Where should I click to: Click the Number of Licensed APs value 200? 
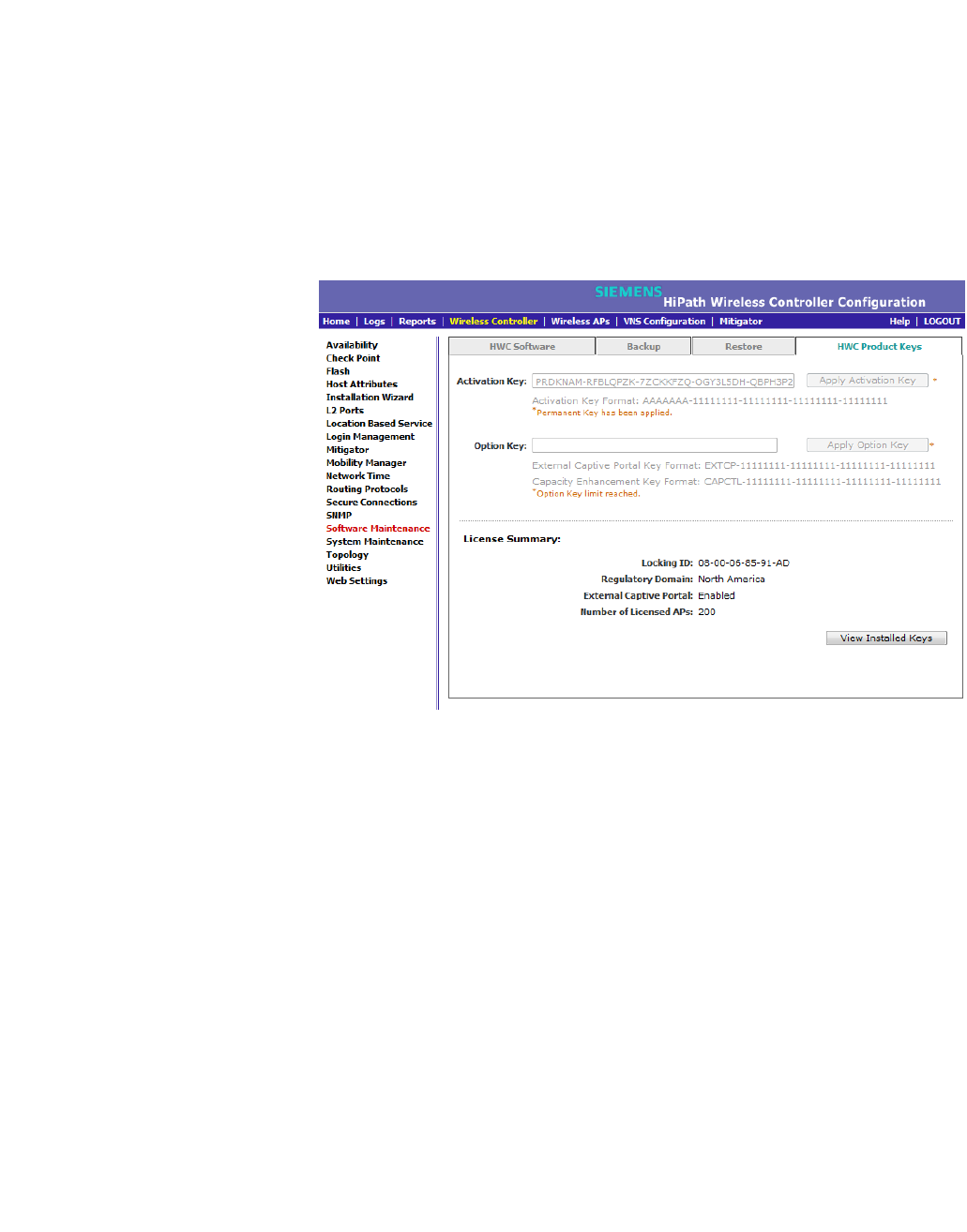(x=706, y=612)
